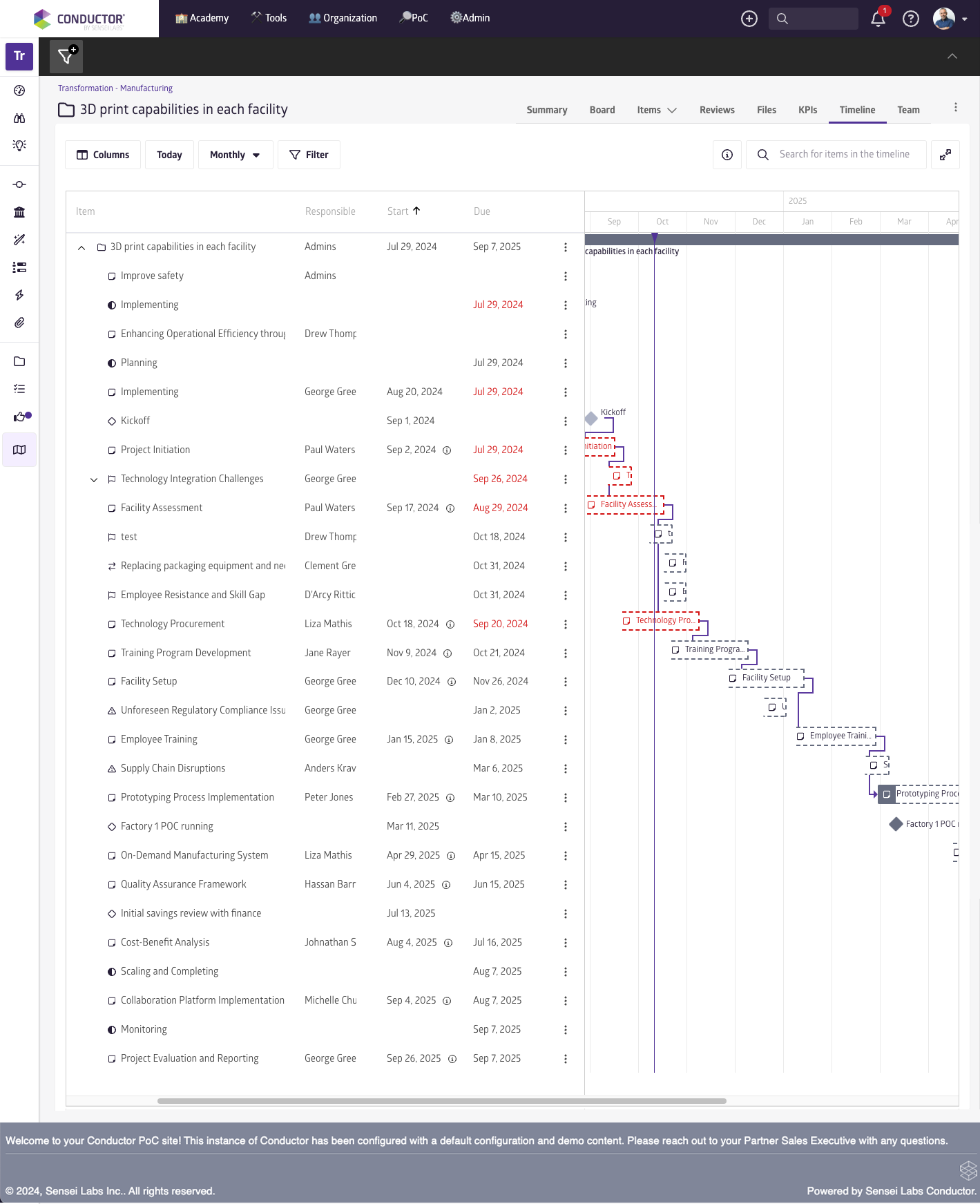Collapse the 3D print capabilities root row

pos(81,247)
